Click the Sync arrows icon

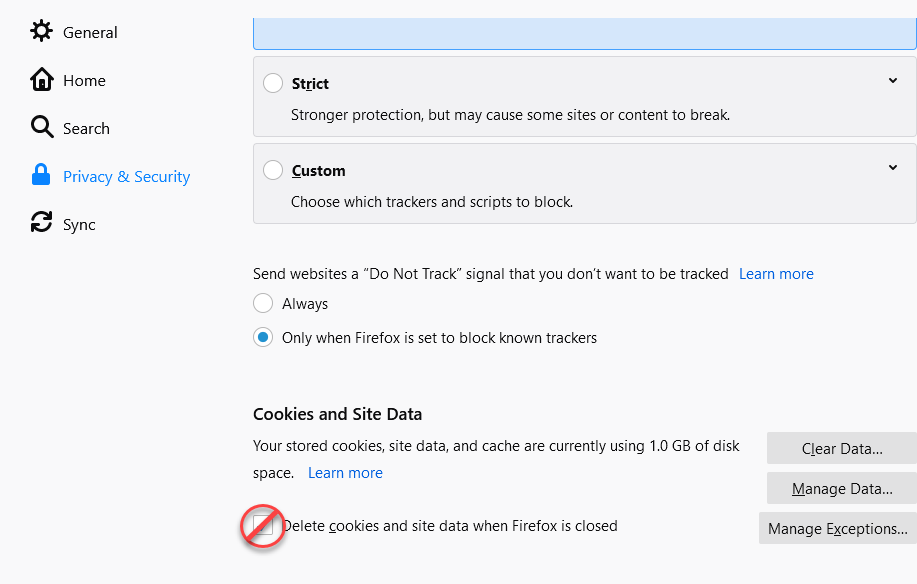[41, 224]
